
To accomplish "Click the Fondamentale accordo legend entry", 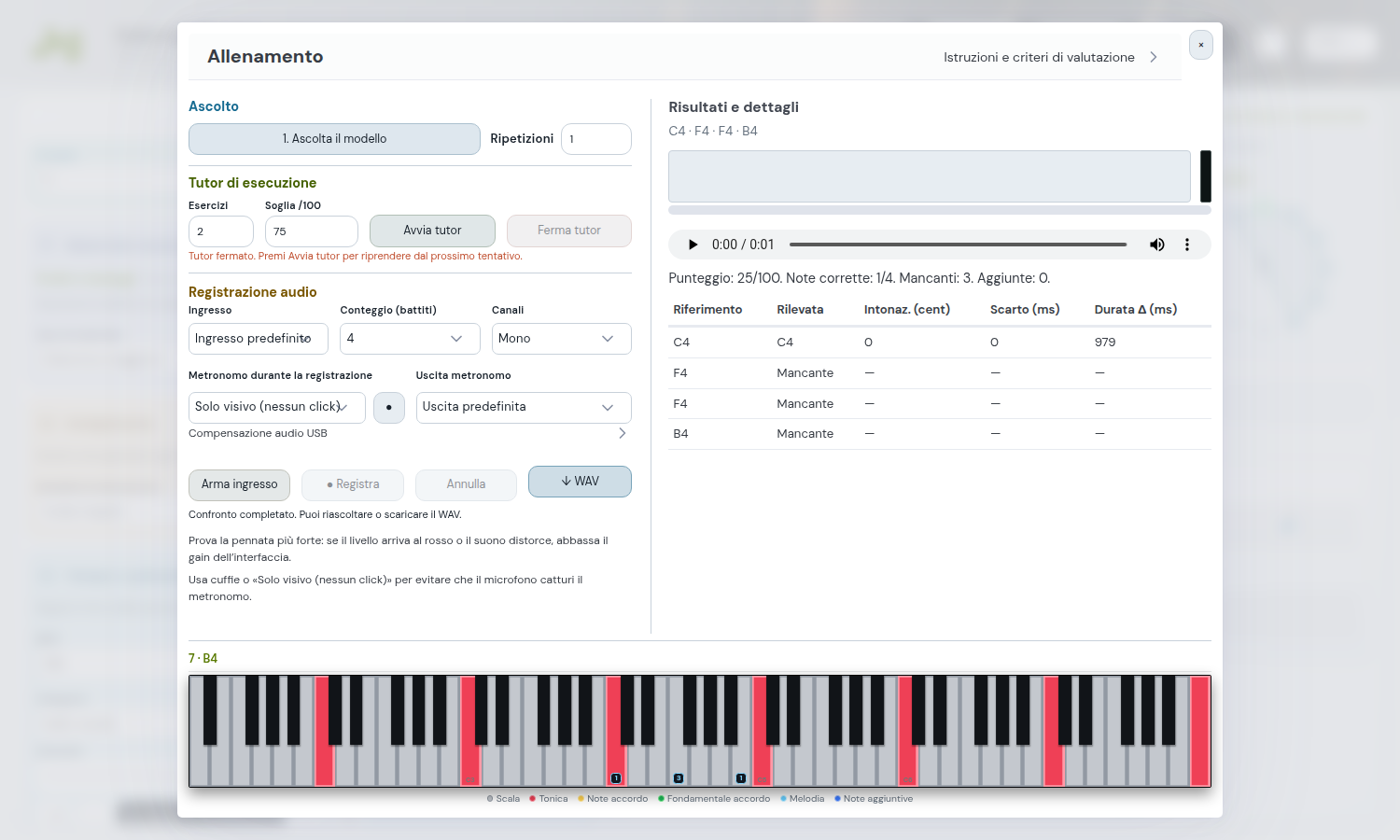I will click(x=714, y=799).
